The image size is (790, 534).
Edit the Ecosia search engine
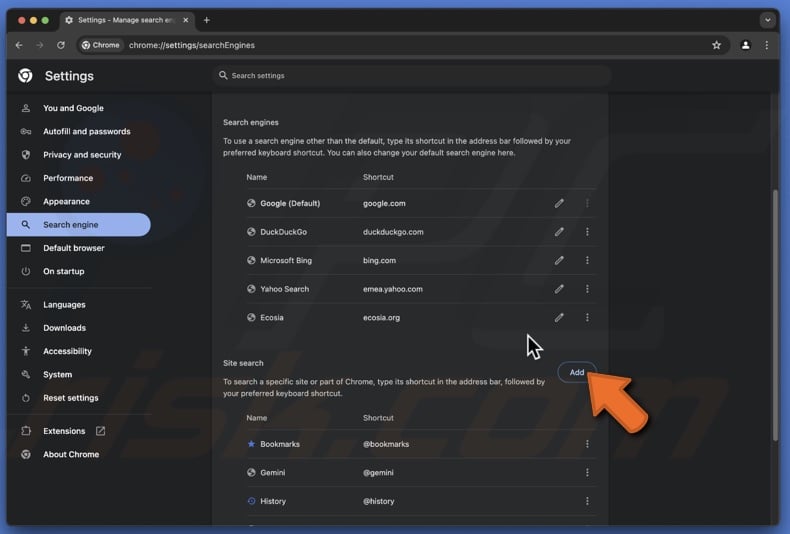559,318
